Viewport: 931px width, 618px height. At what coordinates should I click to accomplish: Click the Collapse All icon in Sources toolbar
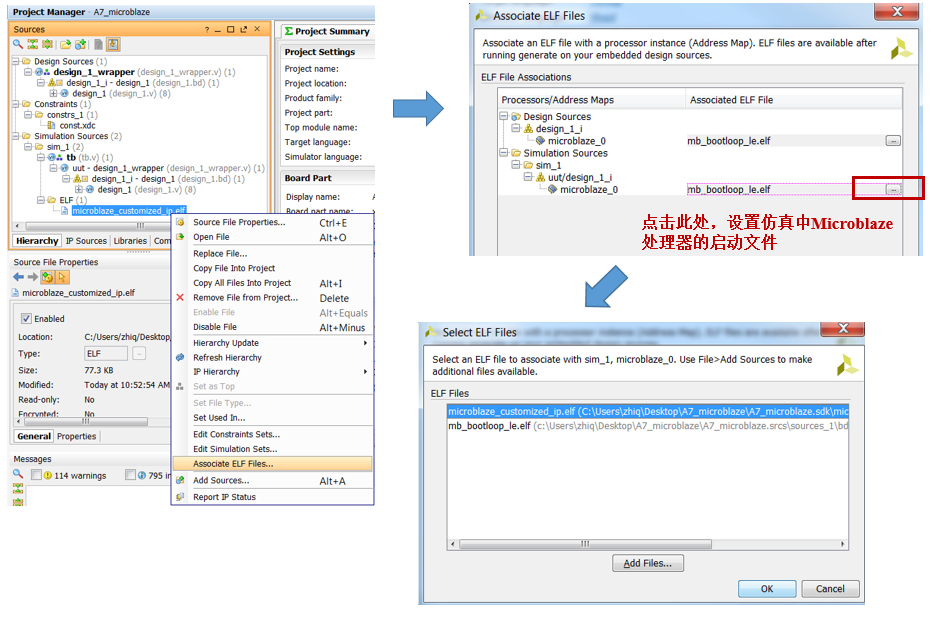tap(33, 45)
